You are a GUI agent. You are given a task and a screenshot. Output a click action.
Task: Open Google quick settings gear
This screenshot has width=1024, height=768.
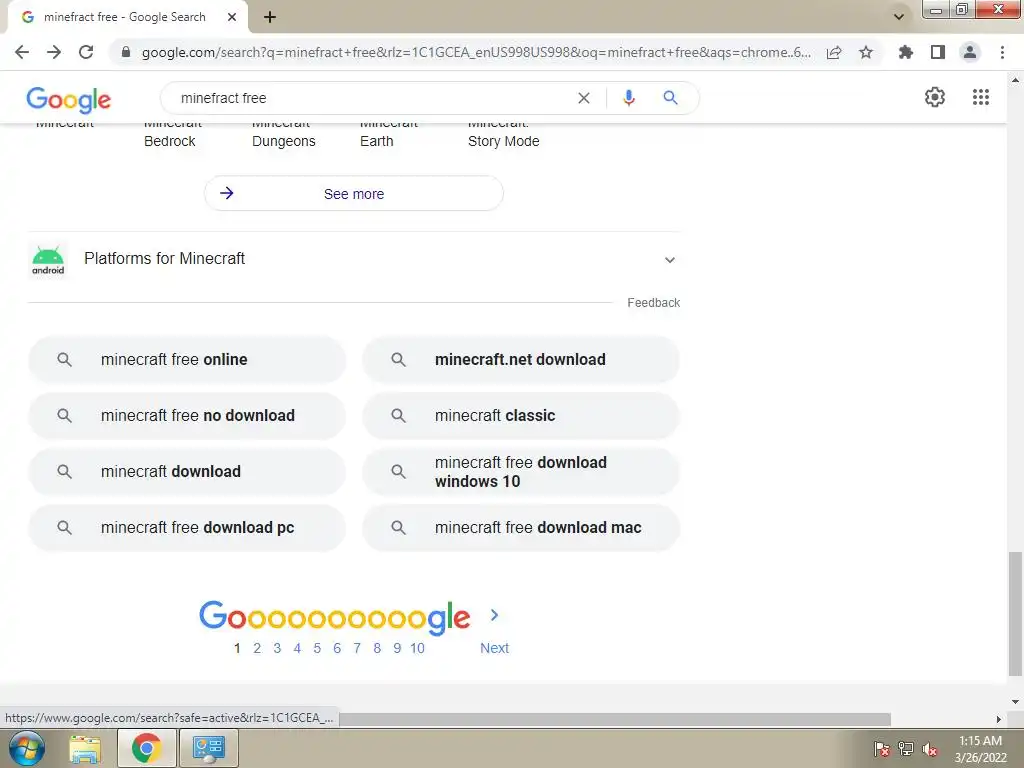(935, 97)
